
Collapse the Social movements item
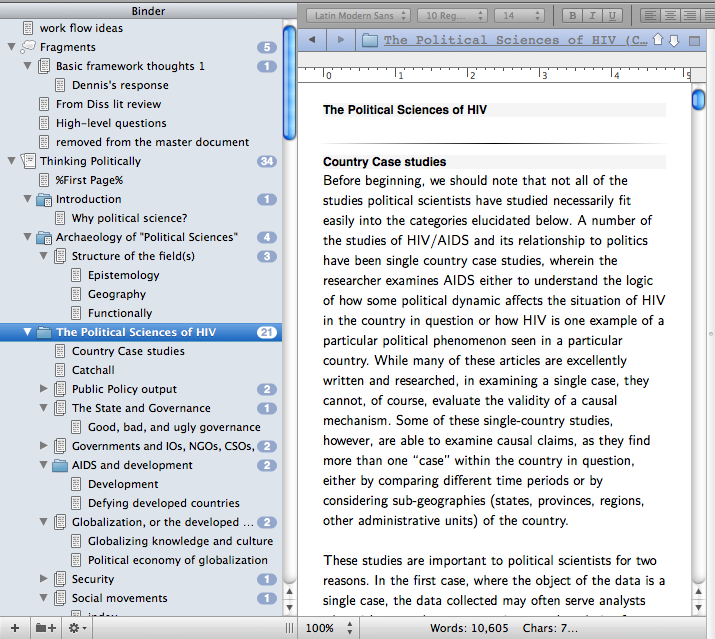[x=44, y=598]
